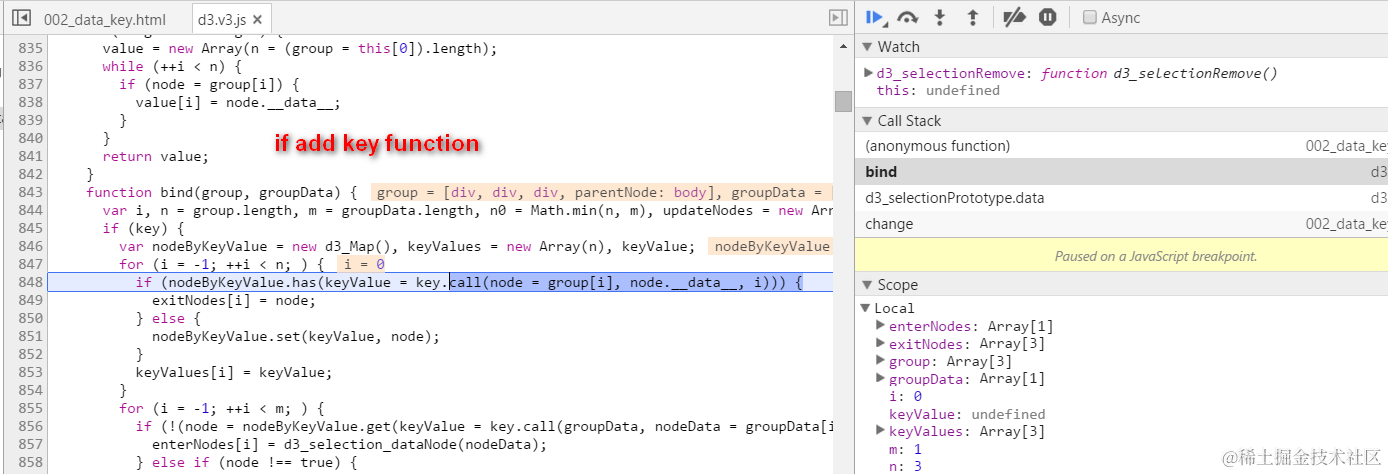Click the 'i = 0' inline value hint

point(362,264)
